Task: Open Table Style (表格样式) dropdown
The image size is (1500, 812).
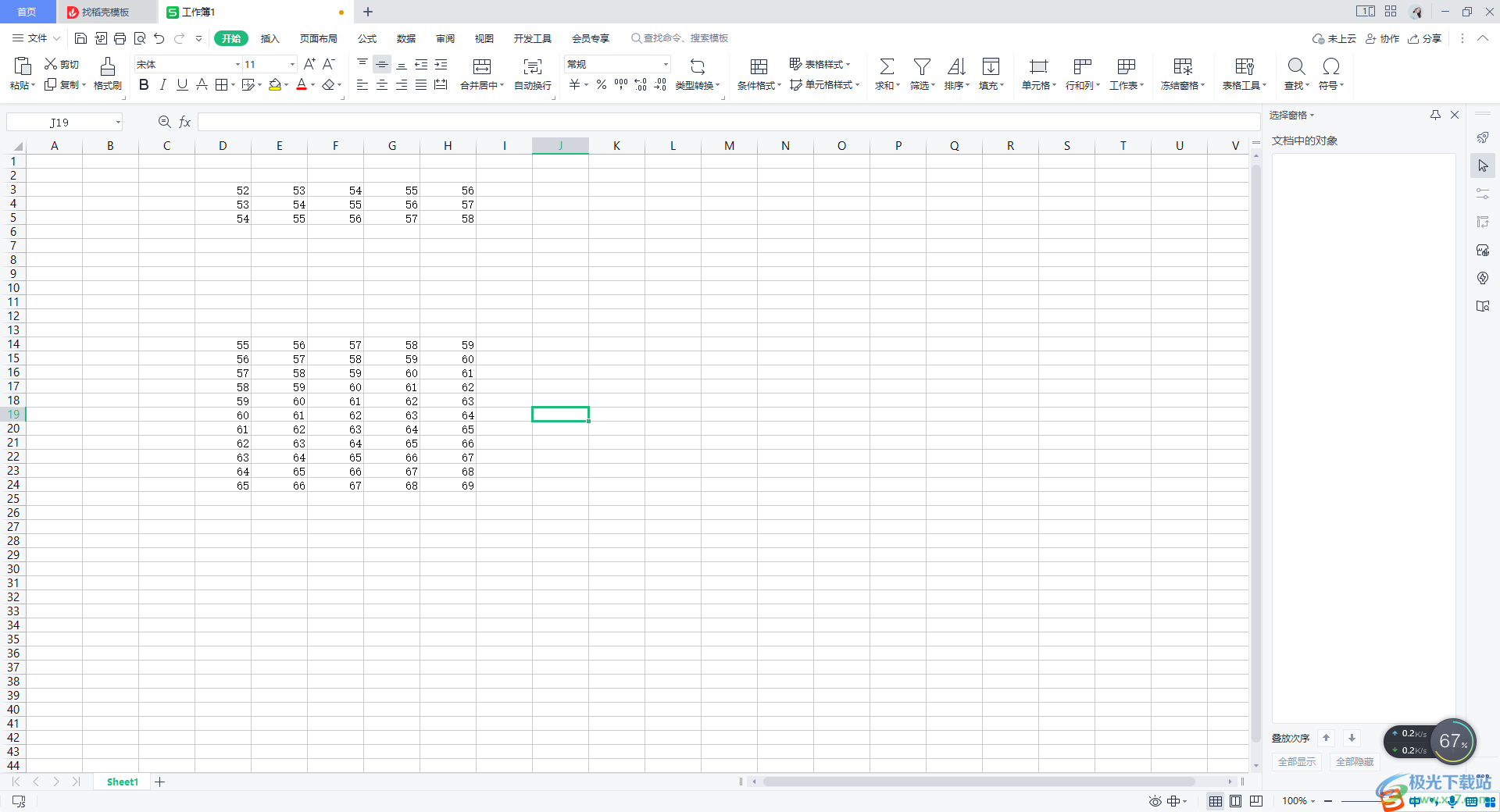Action: 820,64
